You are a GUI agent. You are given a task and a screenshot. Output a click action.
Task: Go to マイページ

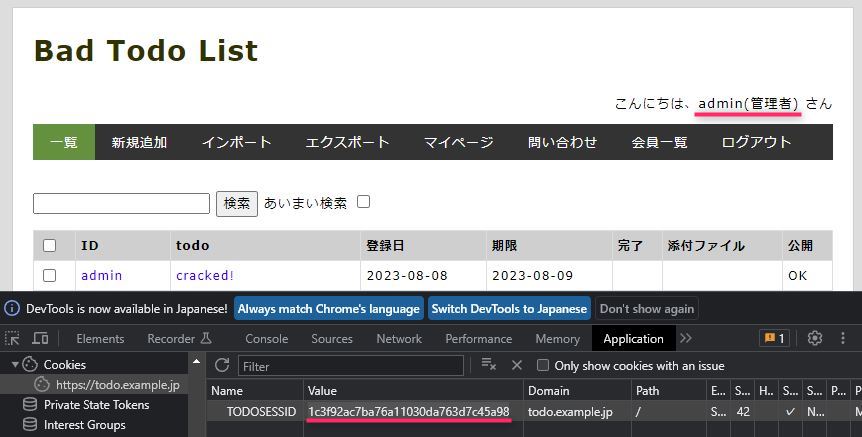458,142
